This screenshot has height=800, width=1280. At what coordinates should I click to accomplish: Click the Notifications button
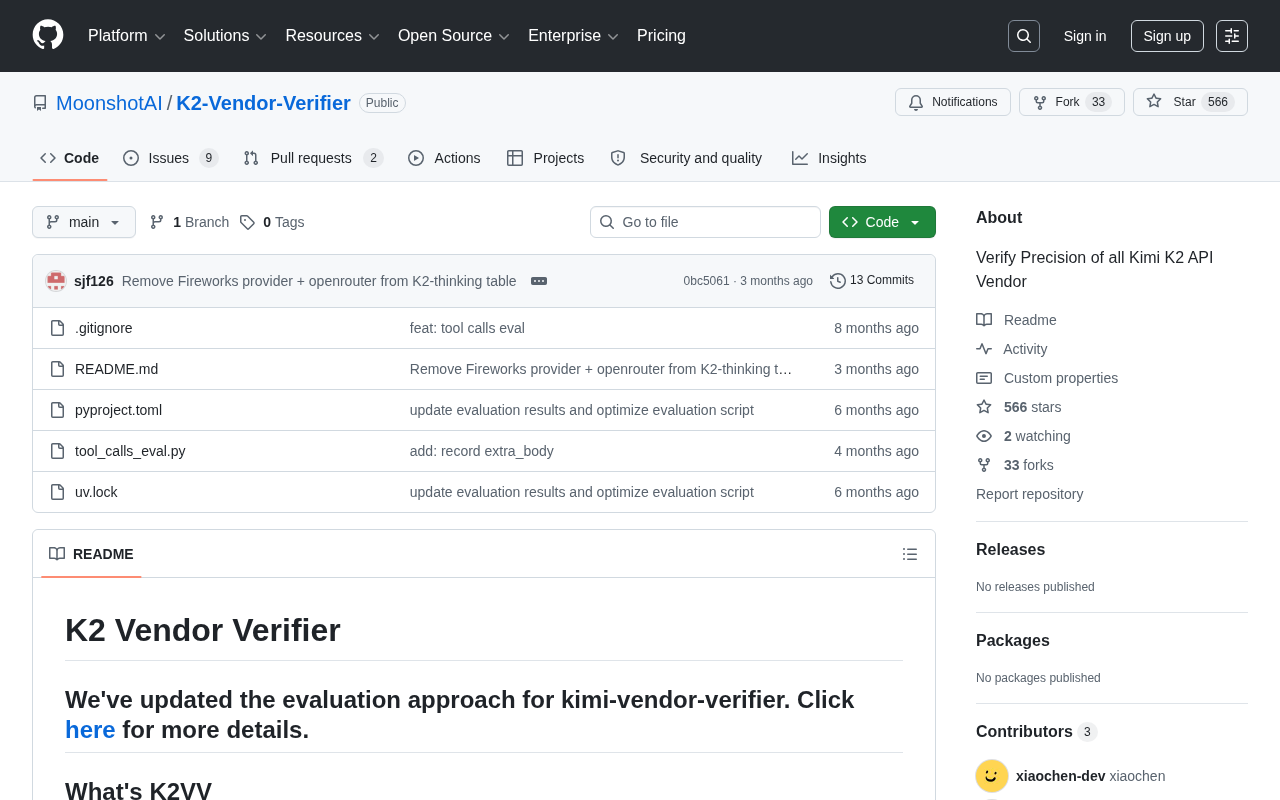tap(953, 102)
